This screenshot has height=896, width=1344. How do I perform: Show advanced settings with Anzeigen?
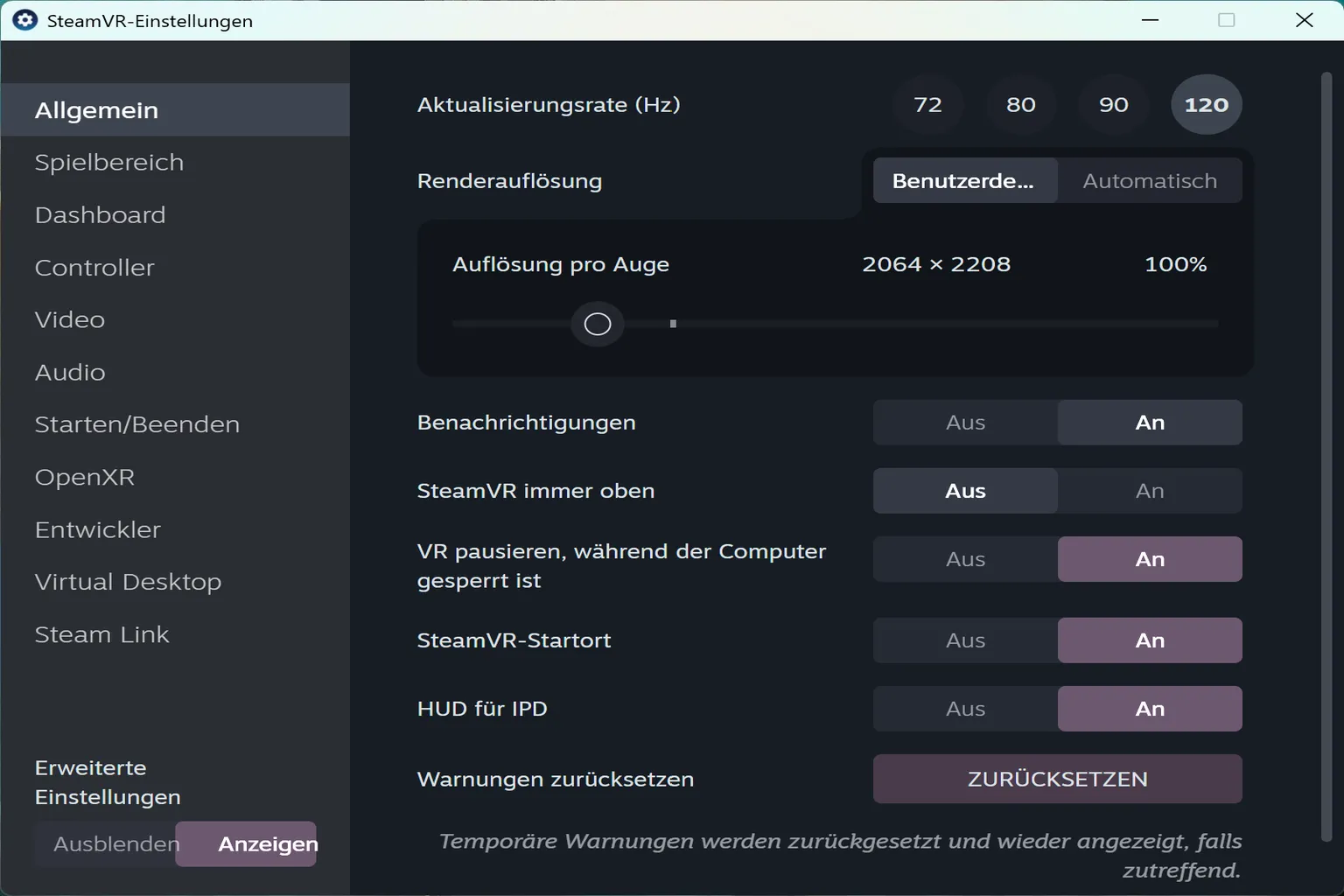tap(247, 844)
